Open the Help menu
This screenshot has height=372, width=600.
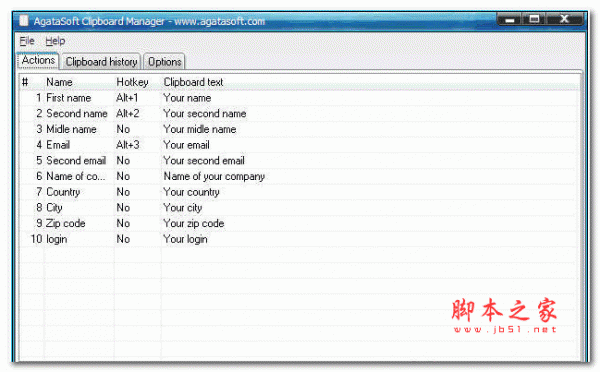click(55, 41)
